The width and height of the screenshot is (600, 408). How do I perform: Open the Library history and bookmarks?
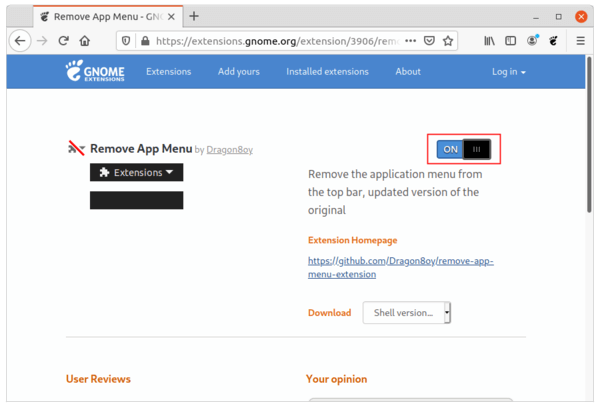tap(489, 41)
